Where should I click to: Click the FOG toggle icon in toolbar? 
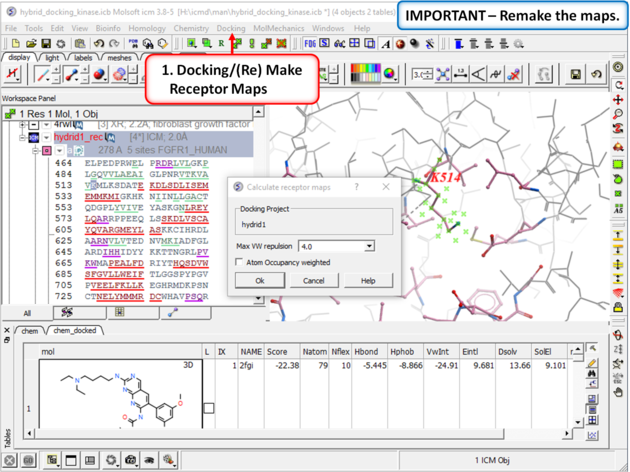[310, 44]
